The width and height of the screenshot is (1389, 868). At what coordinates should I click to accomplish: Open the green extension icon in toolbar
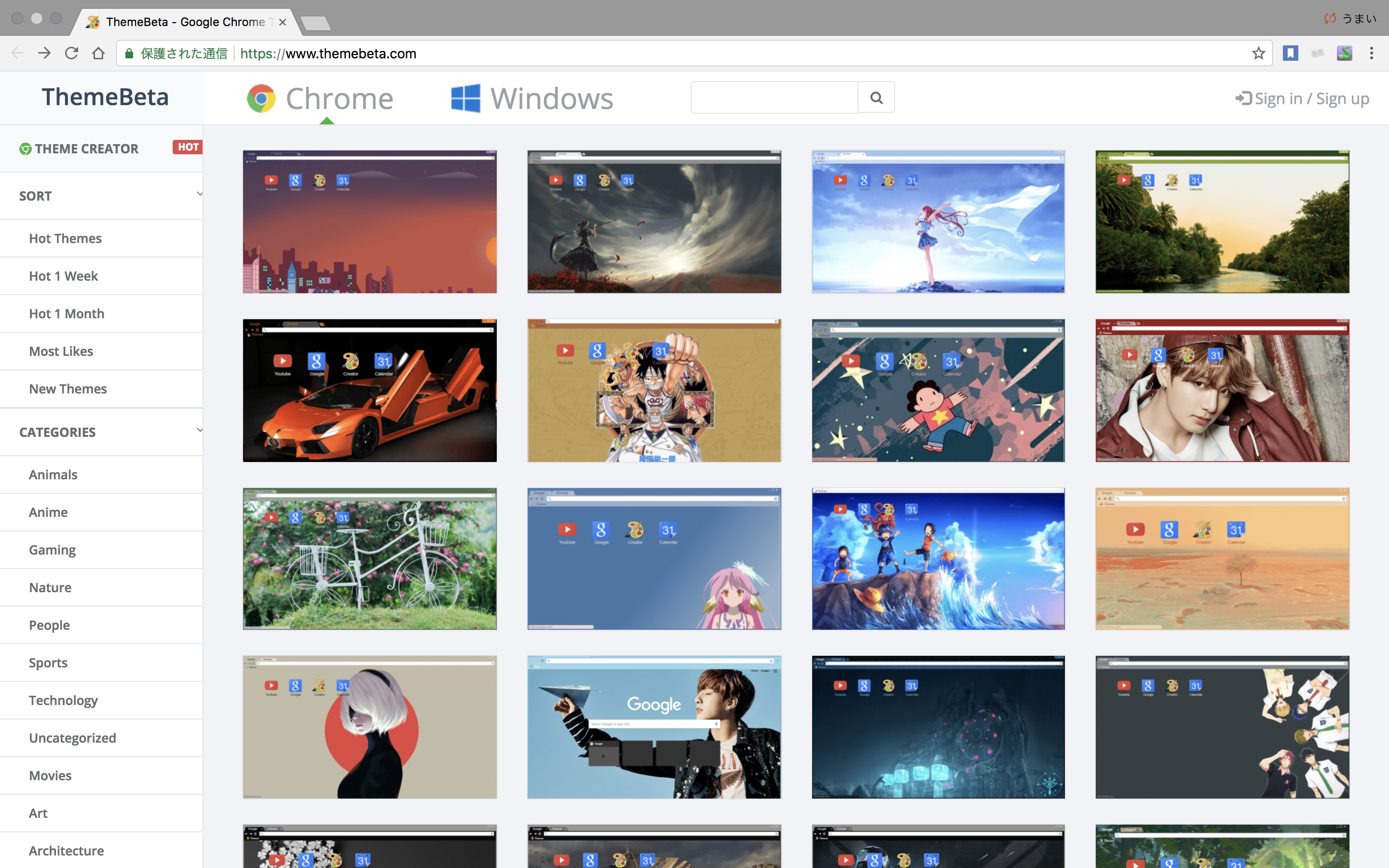point(1344,54)
